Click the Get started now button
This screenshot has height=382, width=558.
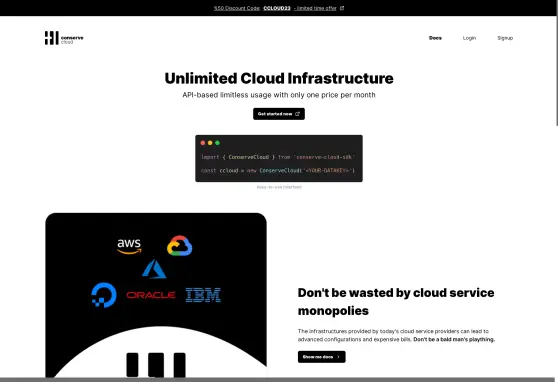(279, 114)
